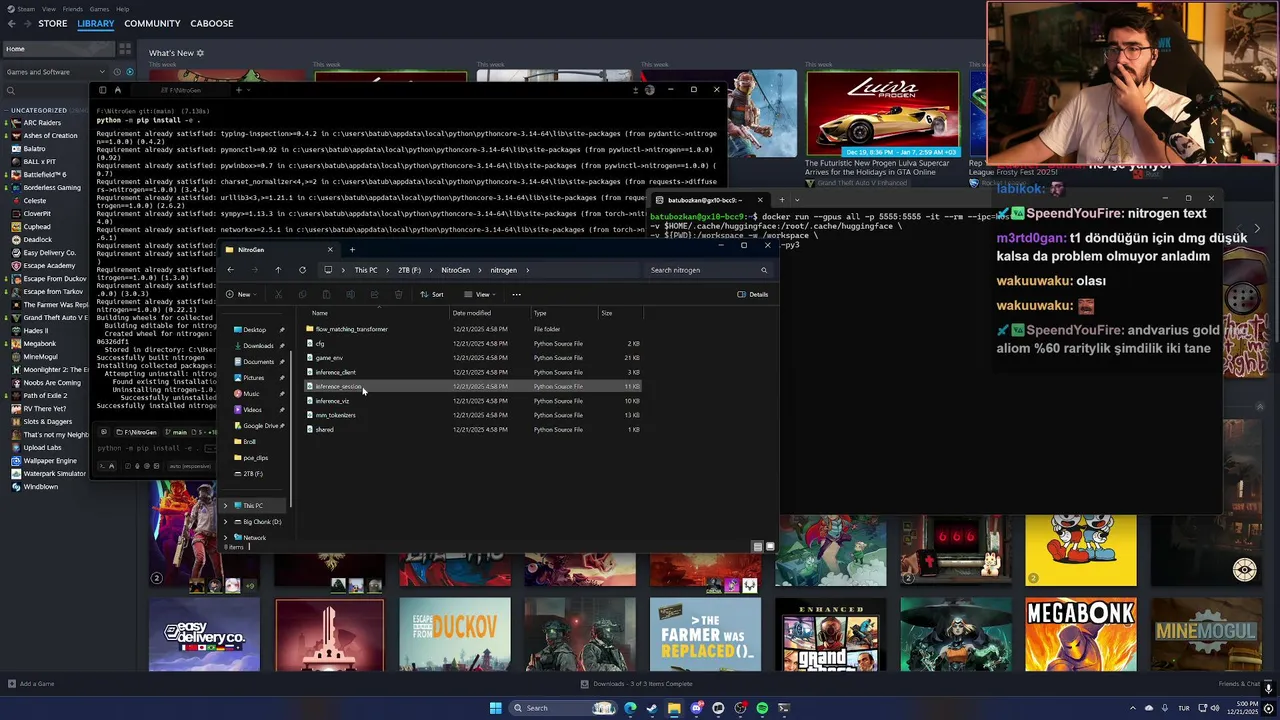Click the Paste icon in Explorer toolbar
The width and height of the screenshot is (1280, 720).
coord(326,294)
